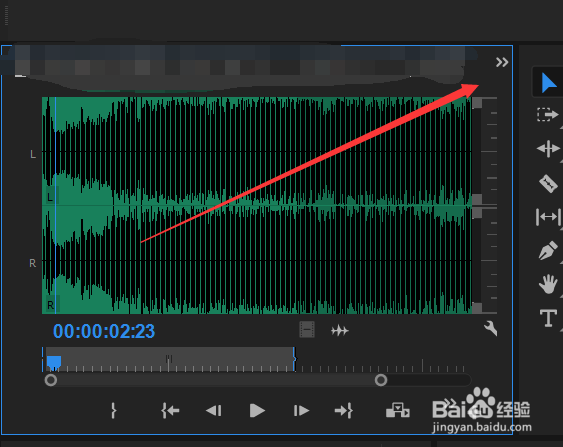Image resolution: width=563 pixels, height=447 pixels.
Task: Select the Selection tool arrow
Action: click(x=548, y=83)
